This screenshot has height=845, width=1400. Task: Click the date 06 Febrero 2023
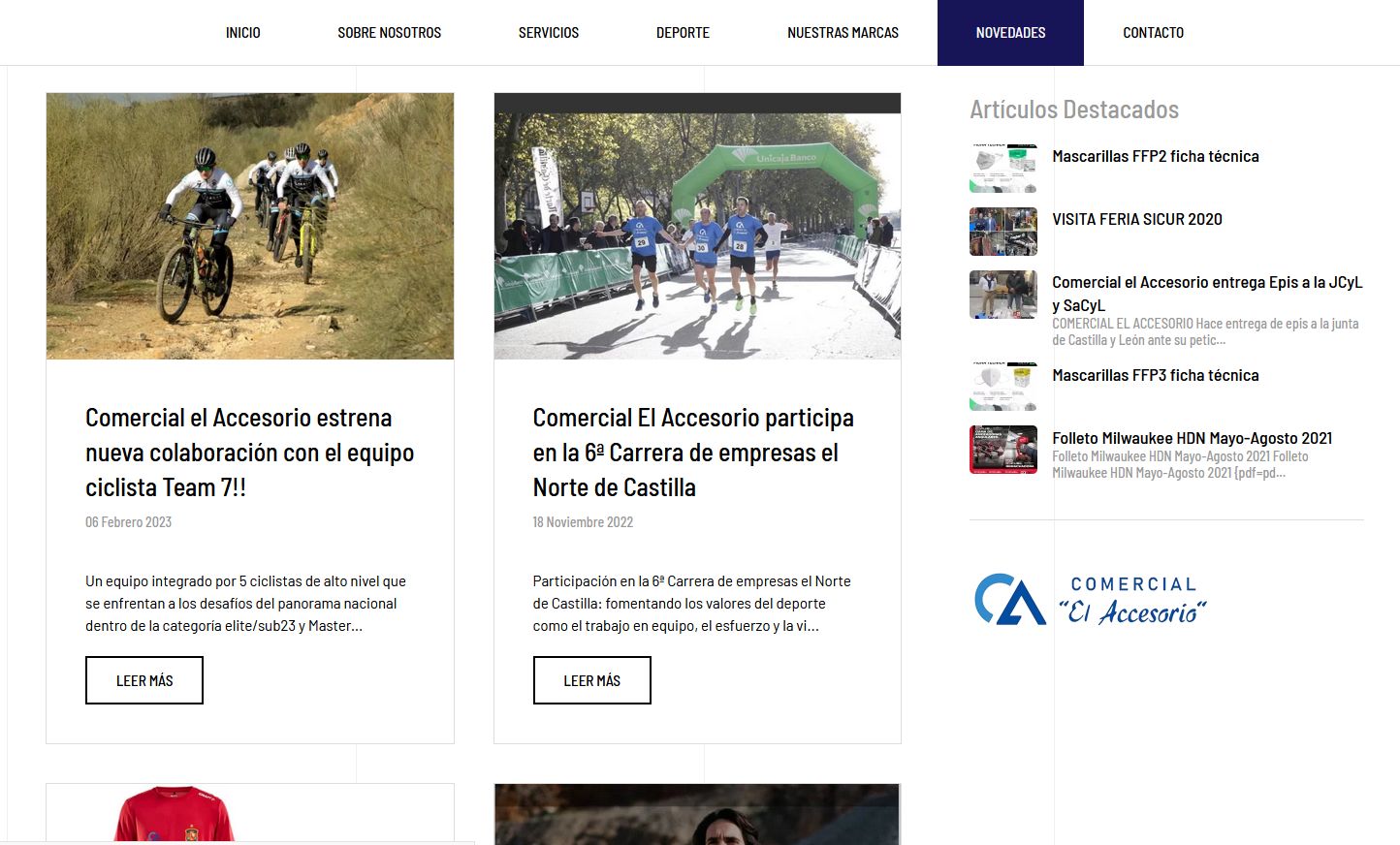(128, 522)
